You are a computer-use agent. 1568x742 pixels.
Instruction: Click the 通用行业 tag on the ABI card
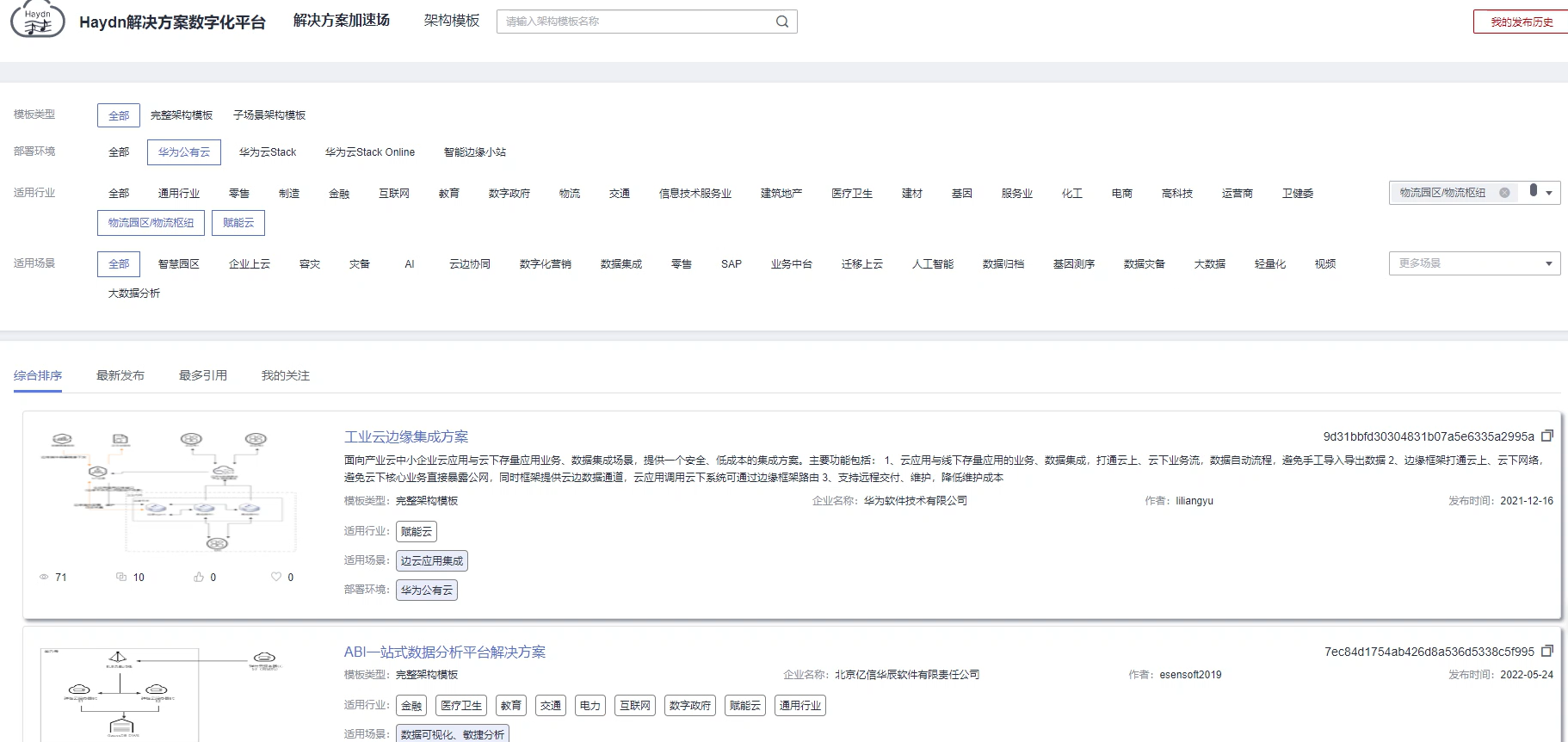tap(800, 706)
